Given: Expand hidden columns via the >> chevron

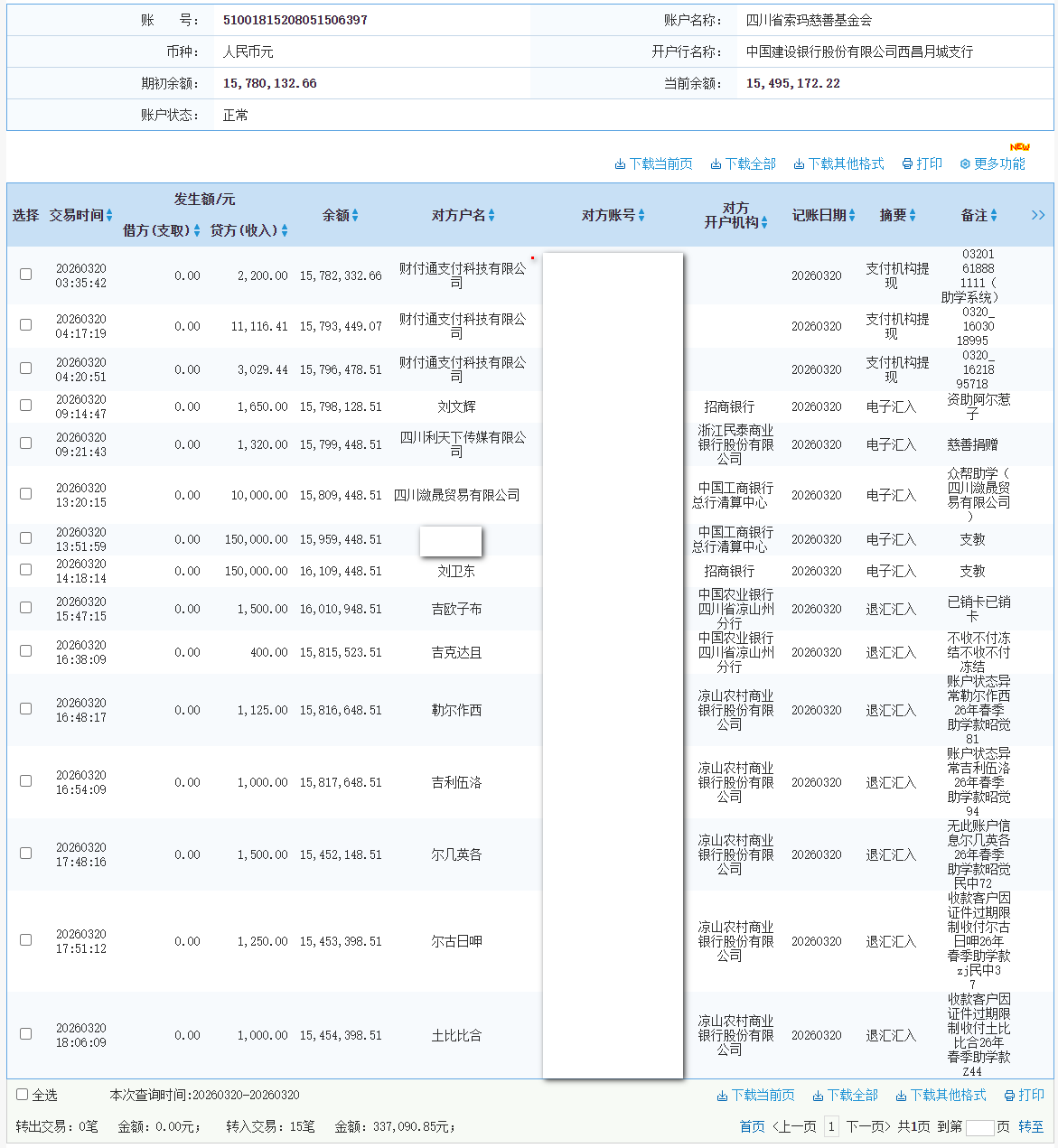Looking at the screenshot, I should [1038, 215].
